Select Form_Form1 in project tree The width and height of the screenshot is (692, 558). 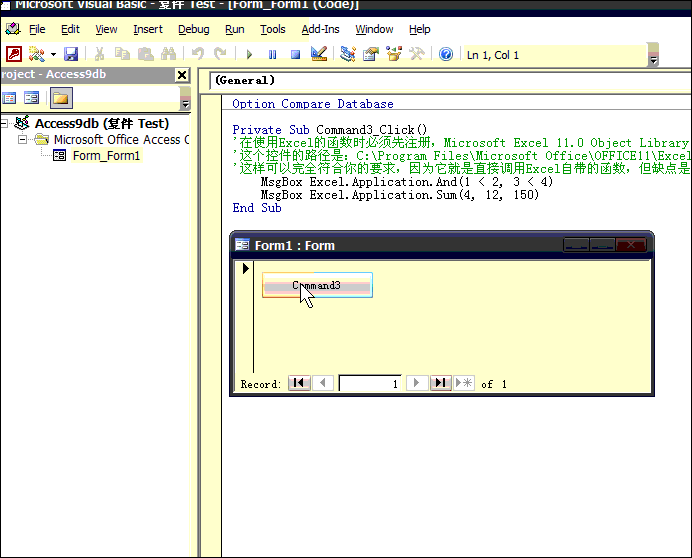(106, 156)
